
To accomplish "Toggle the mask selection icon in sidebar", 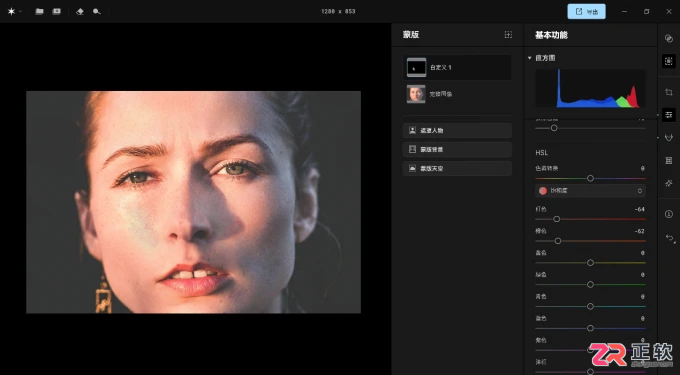I will (669, 61).
